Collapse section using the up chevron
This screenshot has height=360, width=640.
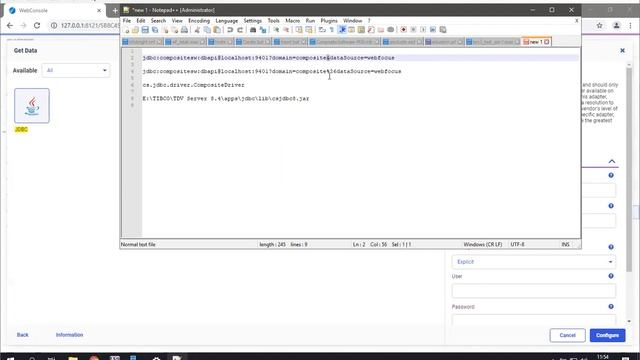point(611,161)
